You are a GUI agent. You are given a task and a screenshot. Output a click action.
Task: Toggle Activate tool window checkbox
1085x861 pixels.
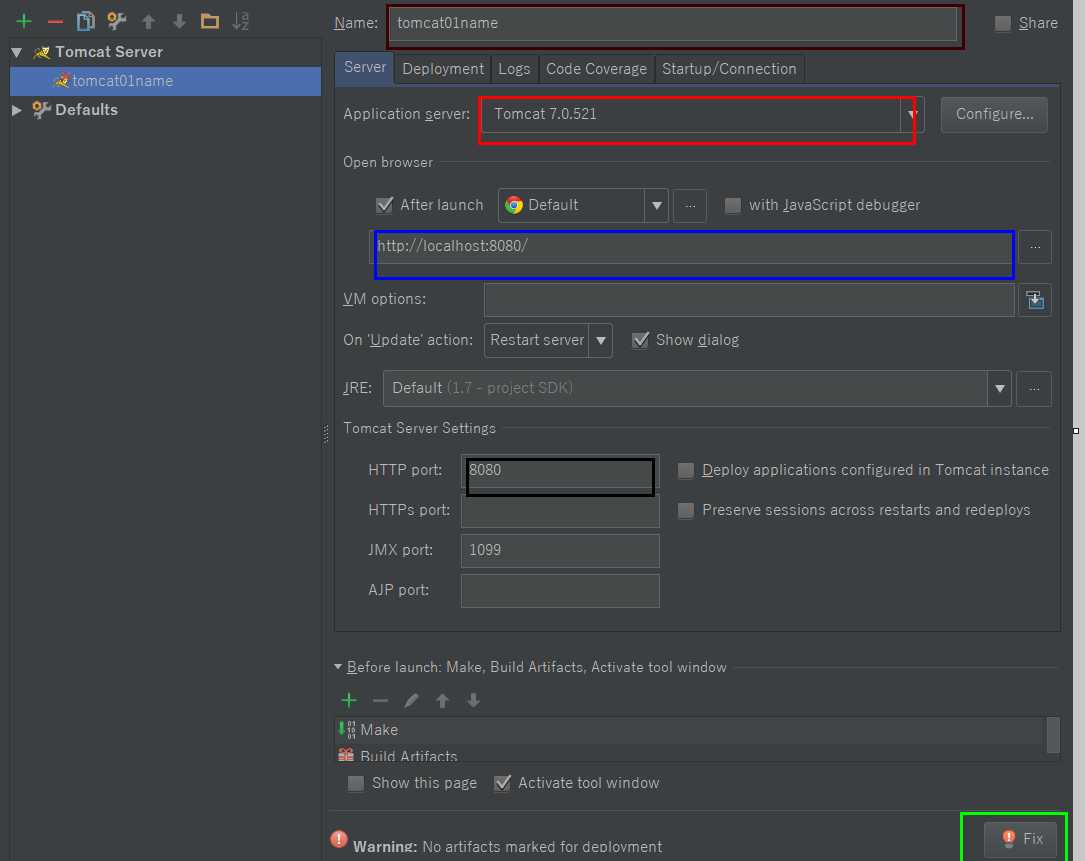tap(502, 783)
